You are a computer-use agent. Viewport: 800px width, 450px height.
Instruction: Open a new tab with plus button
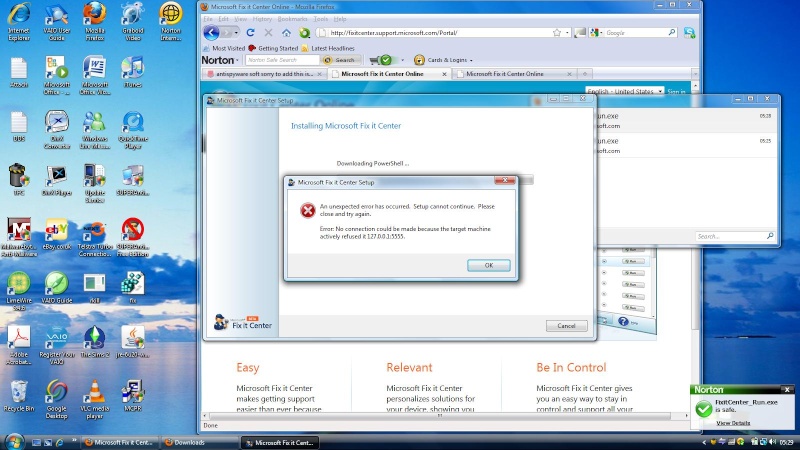pyautogui.click(x=585, y=74)
